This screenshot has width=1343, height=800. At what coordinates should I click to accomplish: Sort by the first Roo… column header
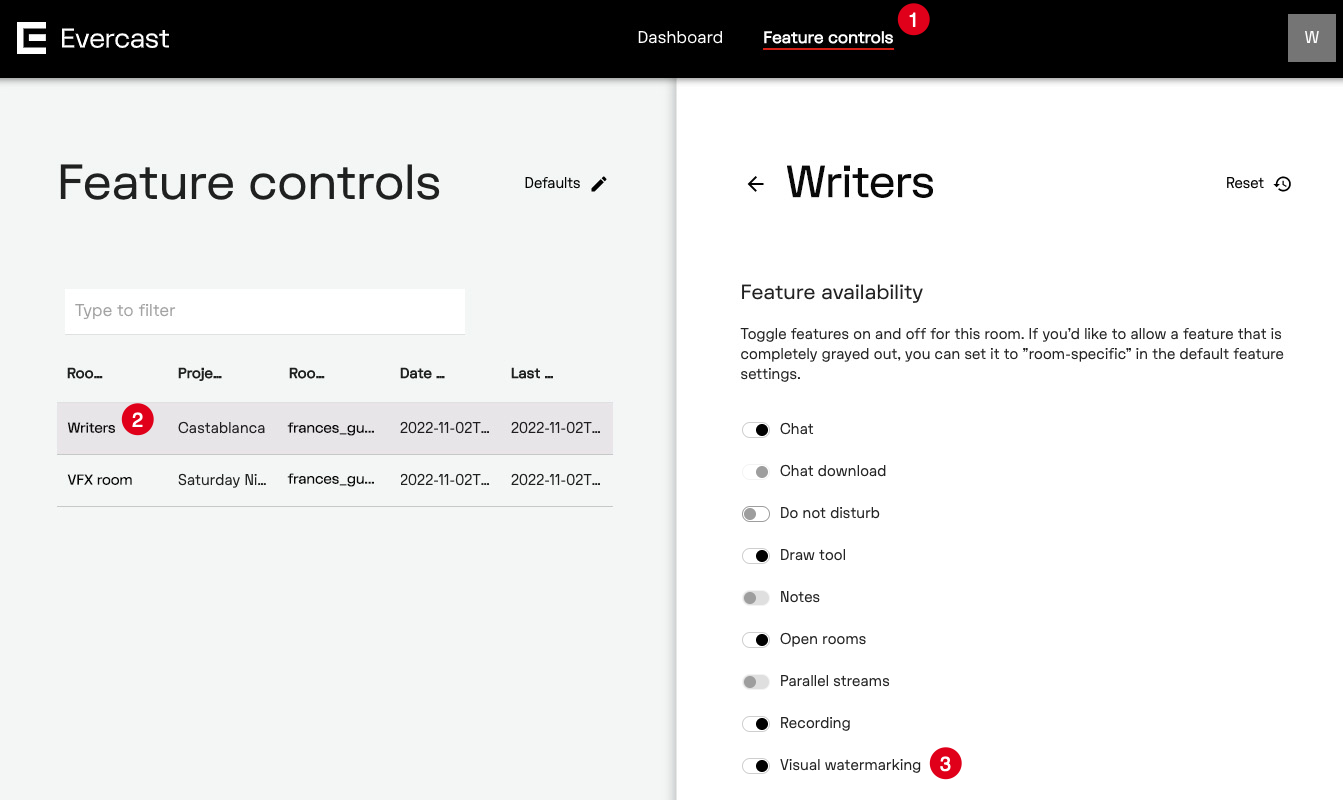coord(85,374)
